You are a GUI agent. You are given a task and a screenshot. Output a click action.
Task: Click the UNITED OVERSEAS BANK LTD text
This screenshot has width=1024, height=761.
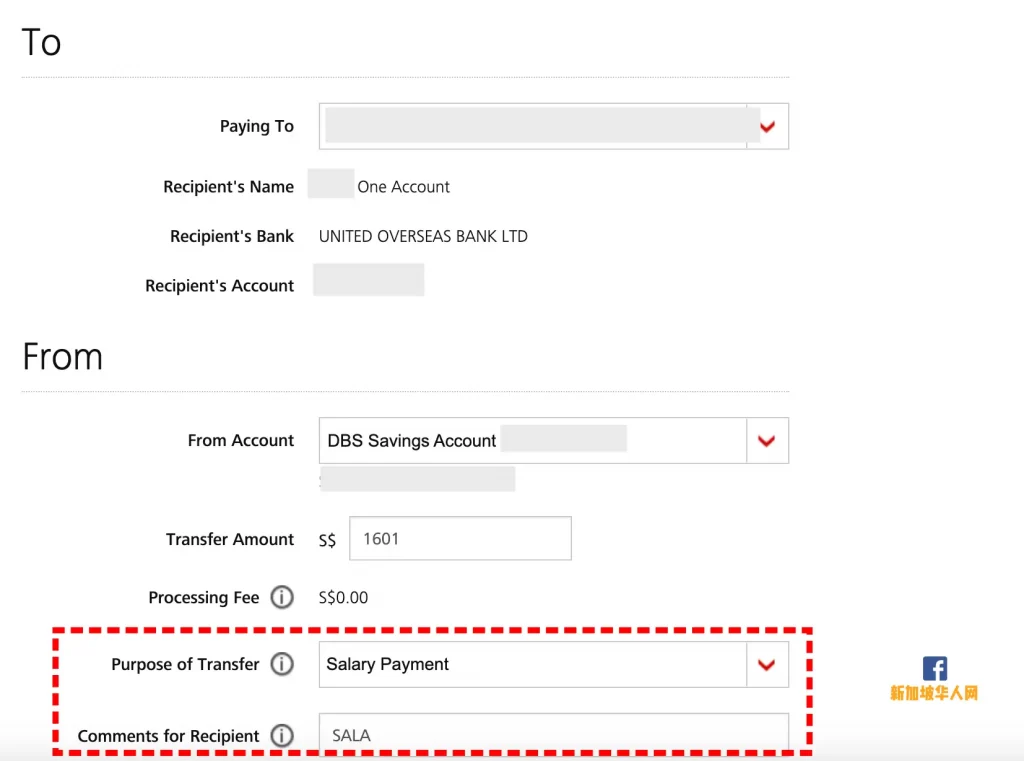point(423,236)
